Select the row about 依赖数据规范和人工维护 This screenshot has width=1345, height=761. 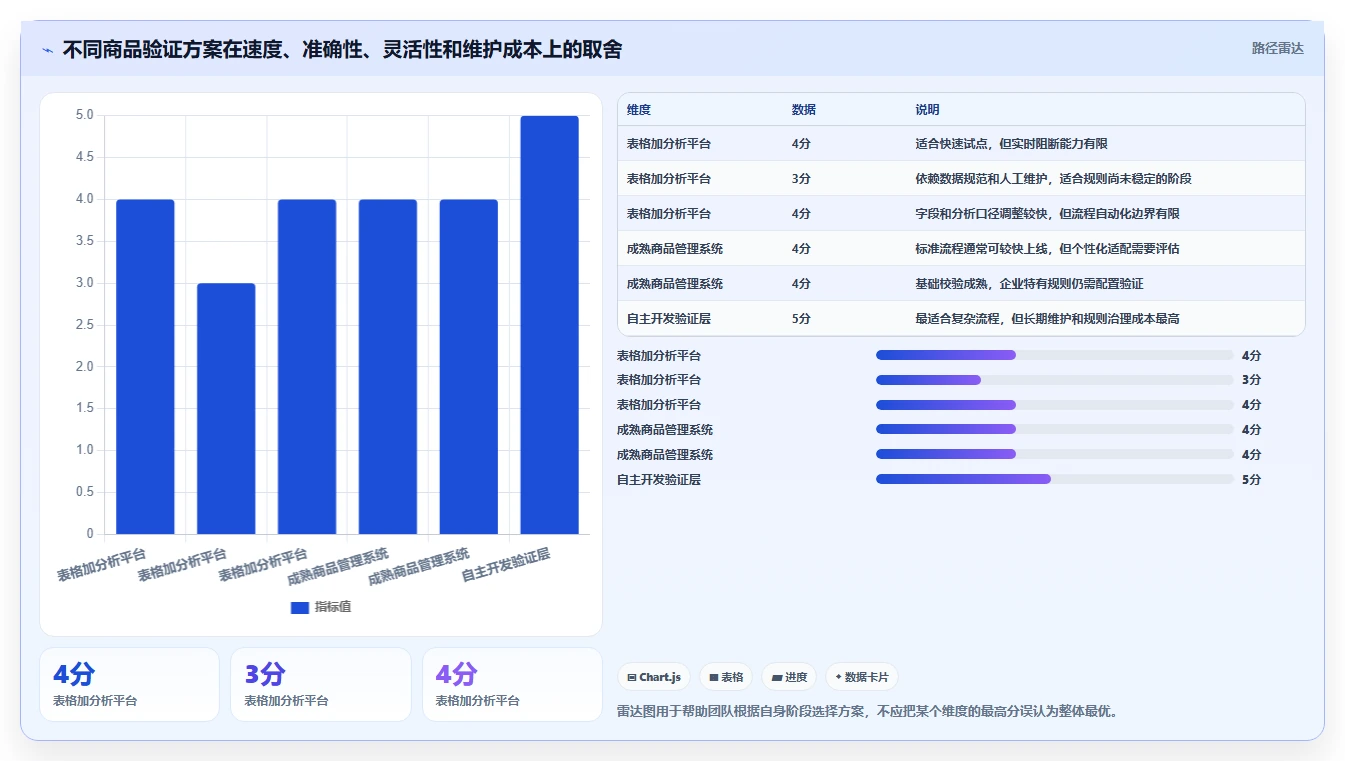961,179
